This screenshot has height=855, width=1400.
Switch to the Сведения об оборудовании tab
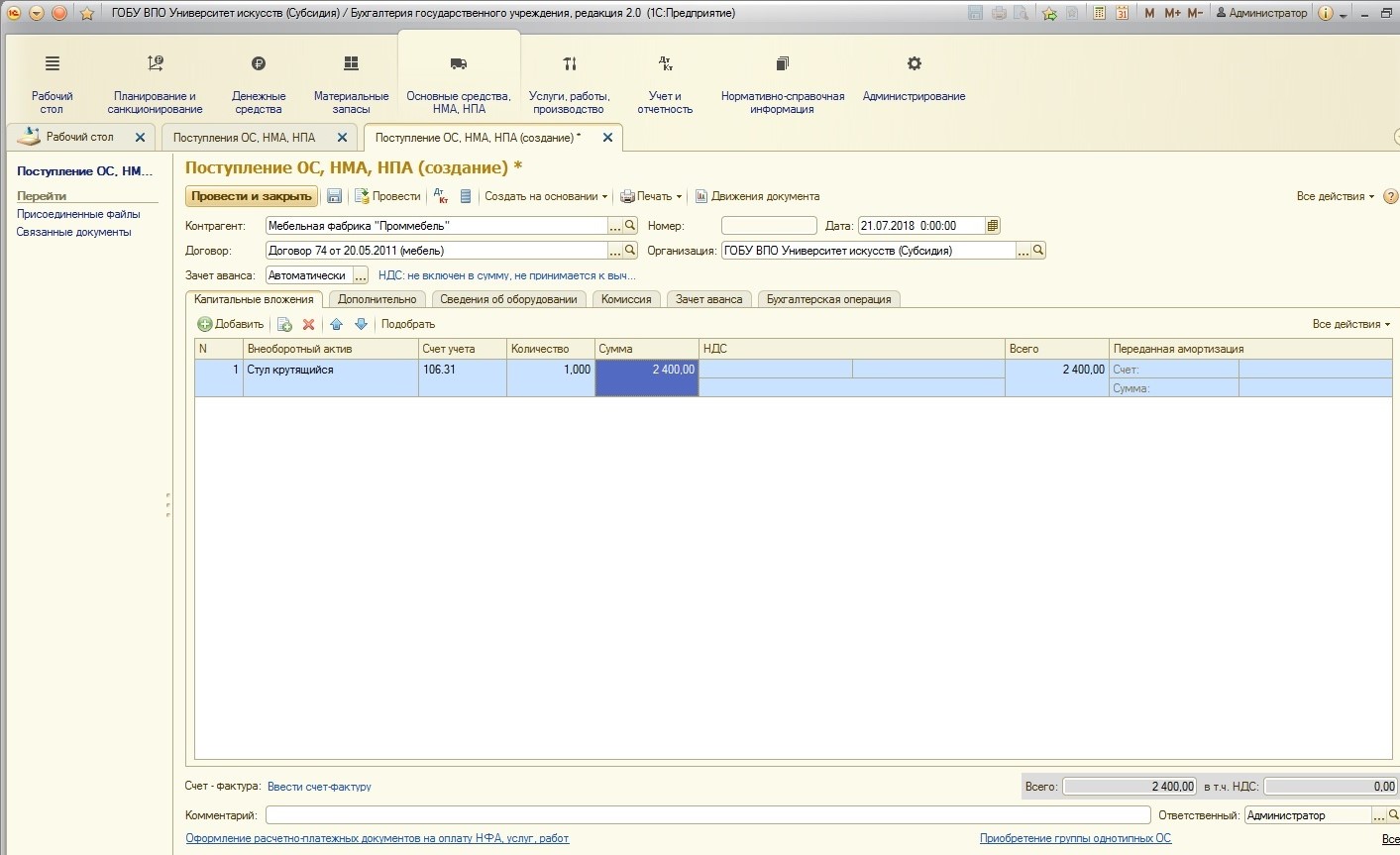click(508, 299)
